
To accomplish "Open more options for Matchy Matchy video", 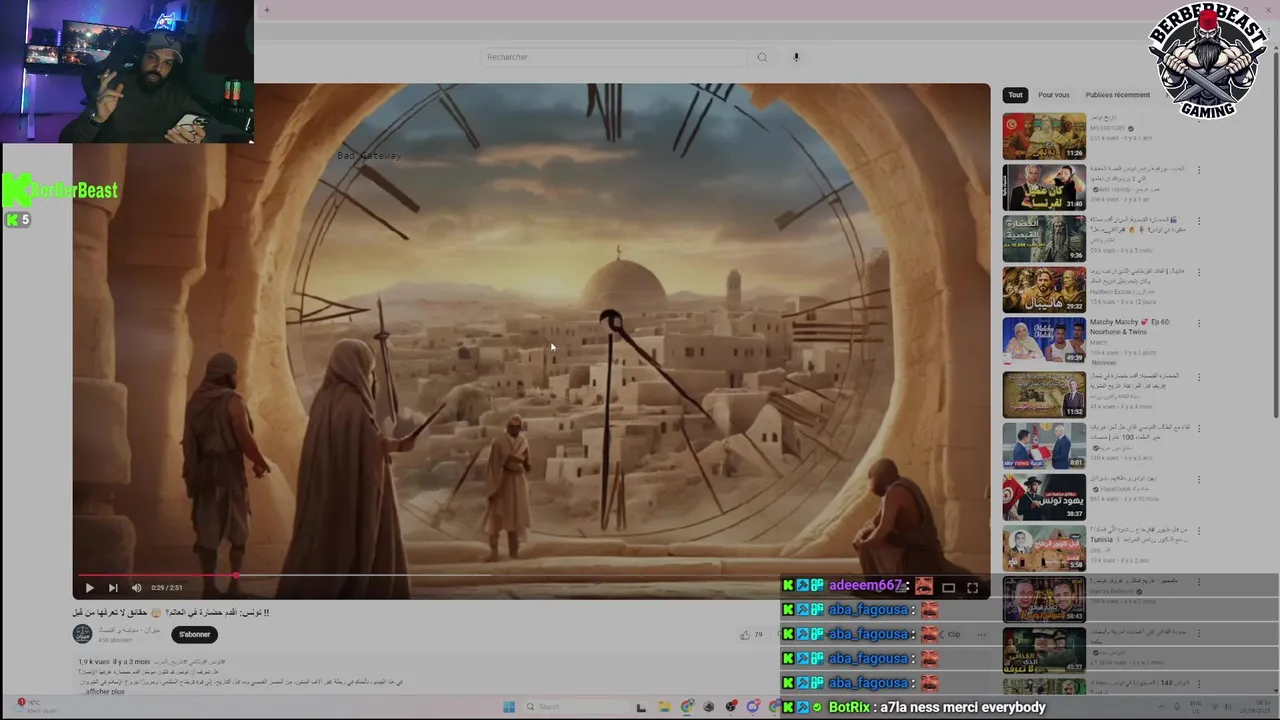I will [x=1198, y=324].
